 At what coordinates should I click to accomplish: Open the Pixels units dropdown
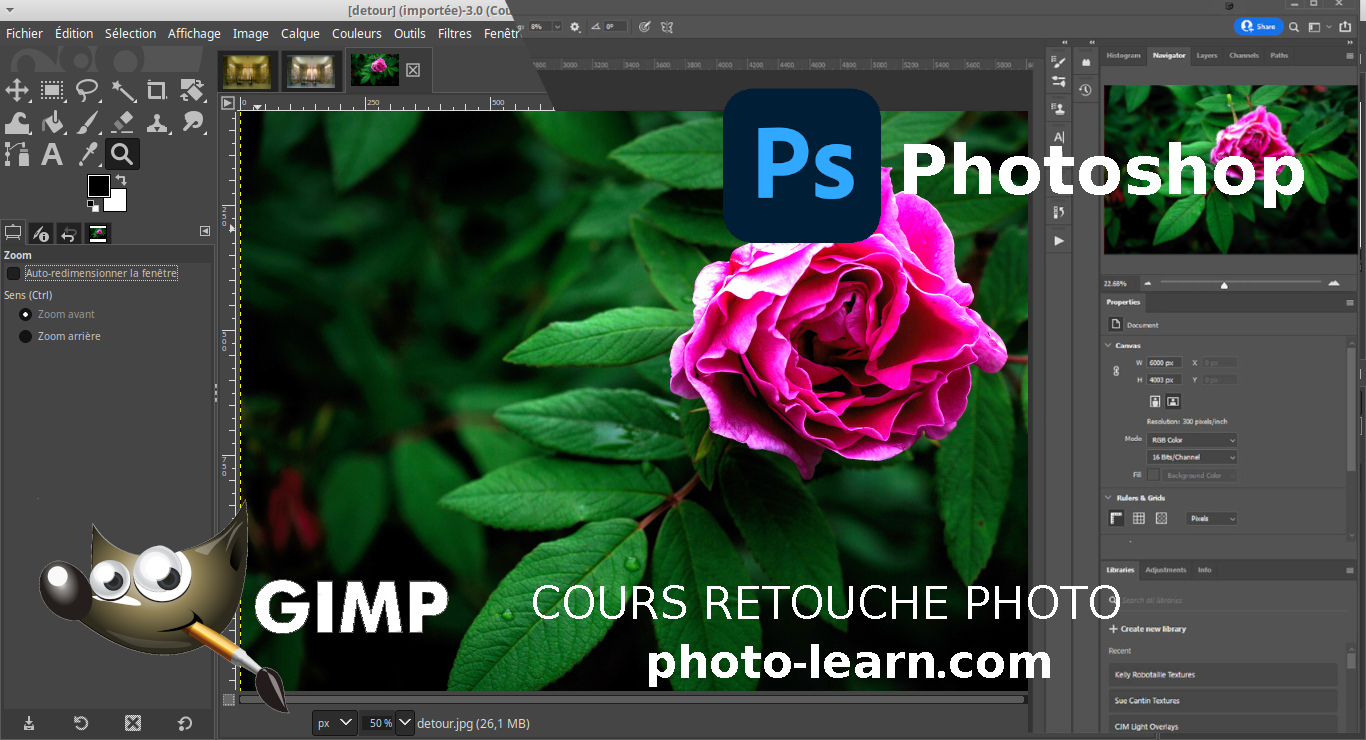[x=1211, y=519]
